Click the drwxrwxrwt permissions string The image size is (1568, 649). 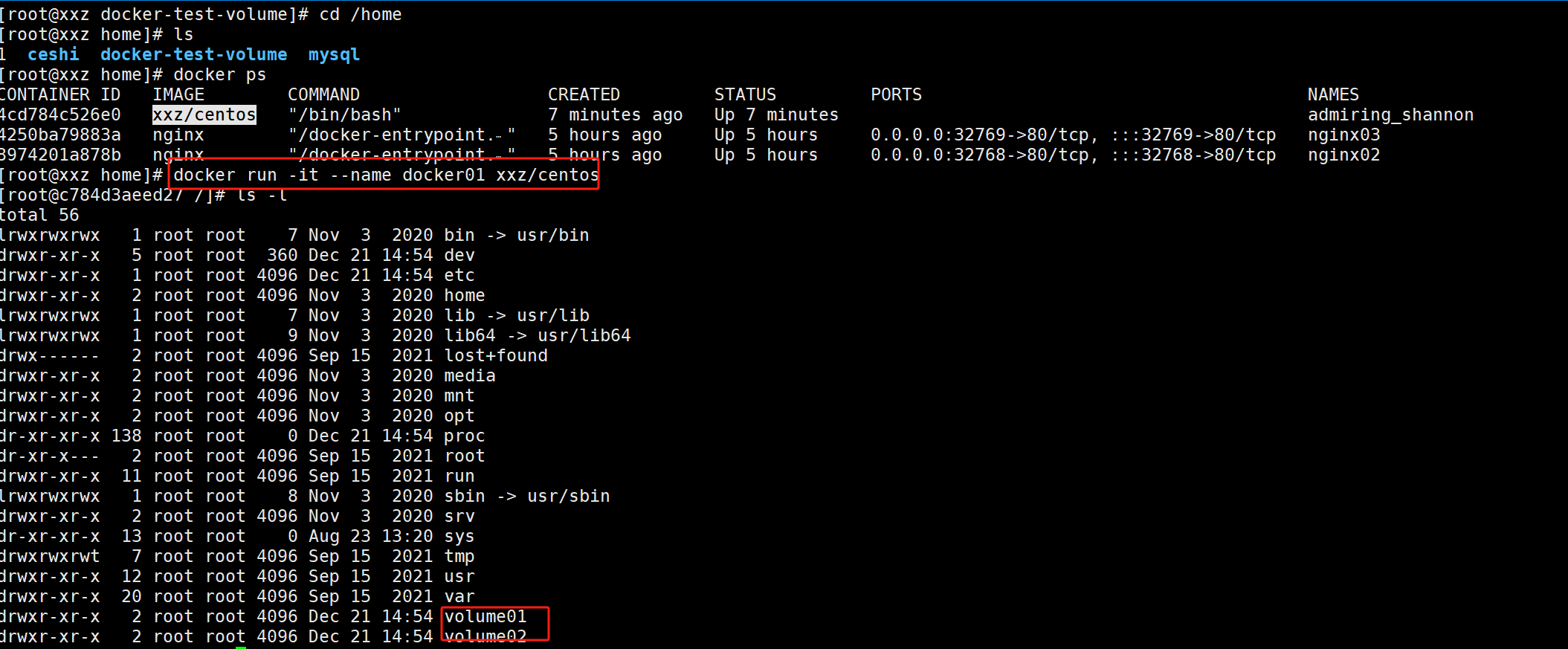pos(50,556)
